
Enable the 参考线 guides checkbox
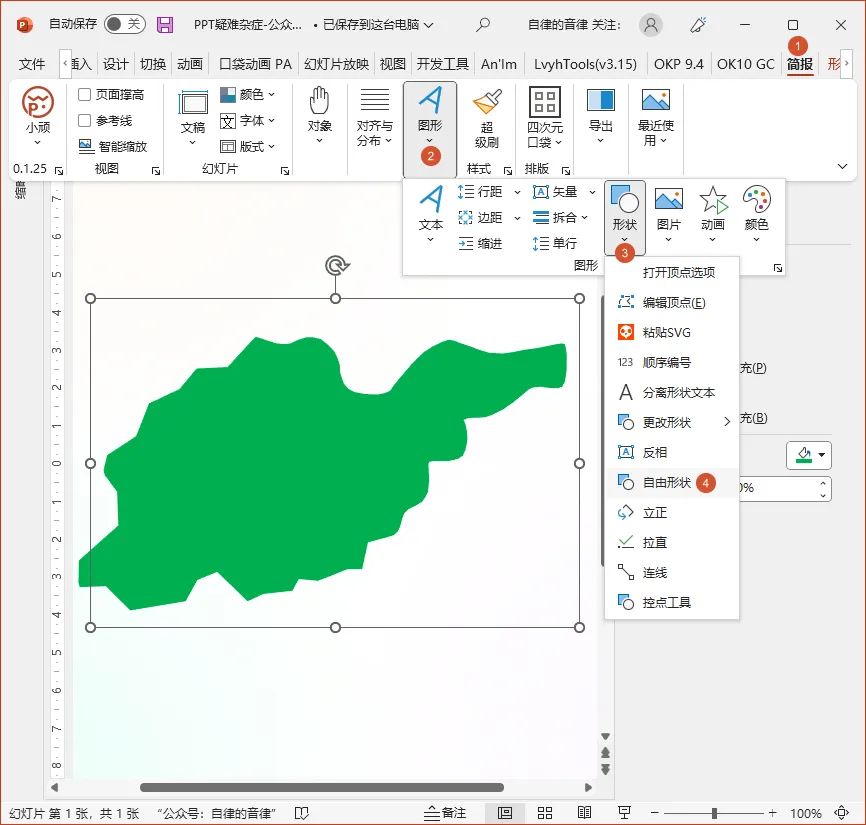click(85, 120)
